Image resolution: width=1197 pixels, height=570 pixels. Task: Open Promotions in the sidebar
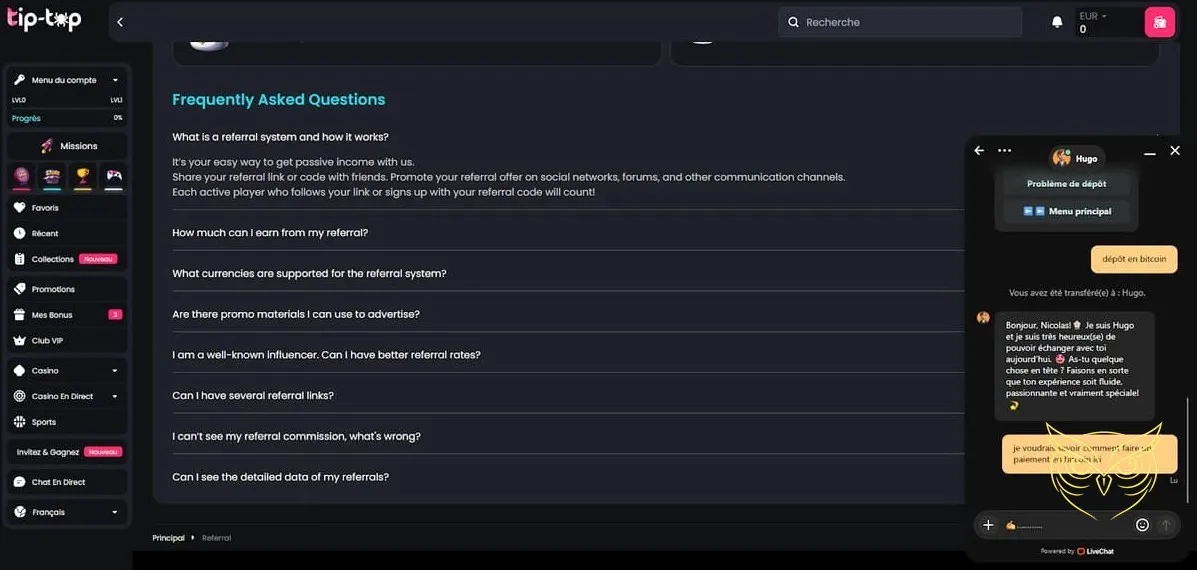(x=53, y=289)
